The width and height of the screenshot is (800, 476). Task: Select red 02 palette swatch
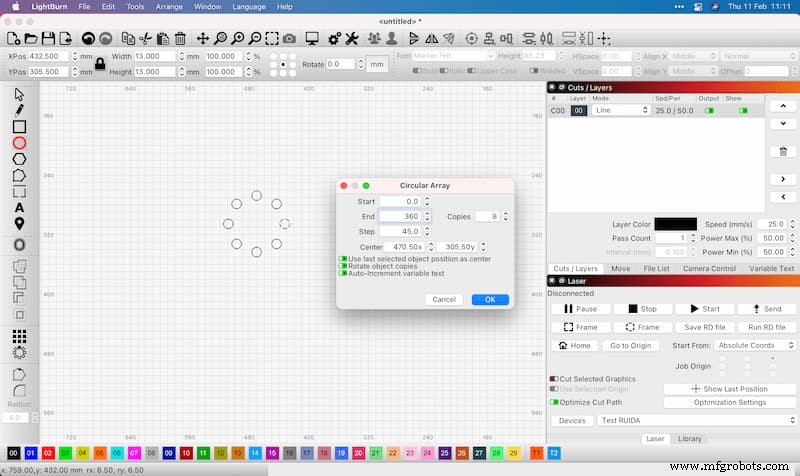point(48,453)
